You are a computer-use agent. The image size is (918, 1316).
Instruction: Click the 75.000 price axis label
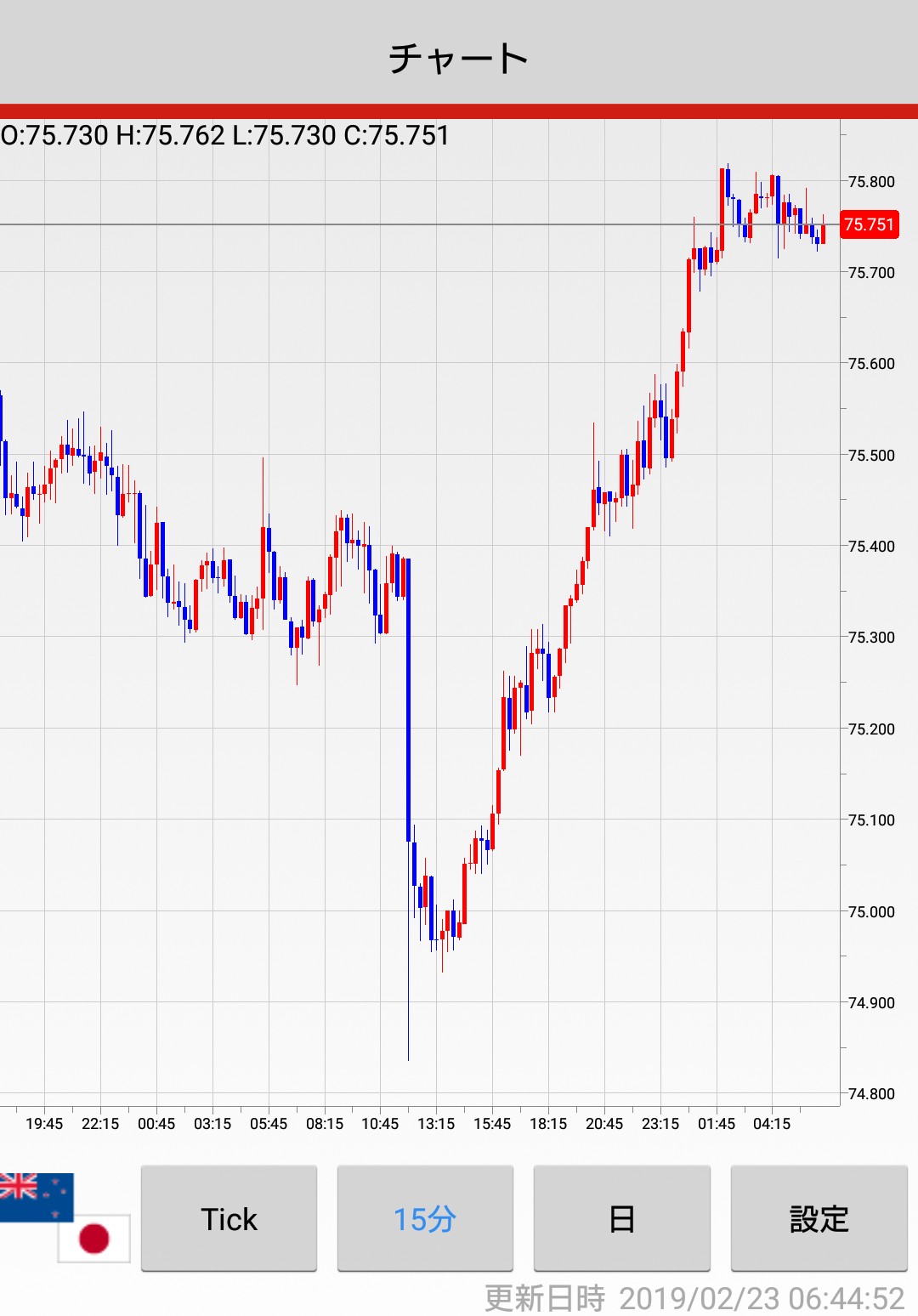[871, 911]
